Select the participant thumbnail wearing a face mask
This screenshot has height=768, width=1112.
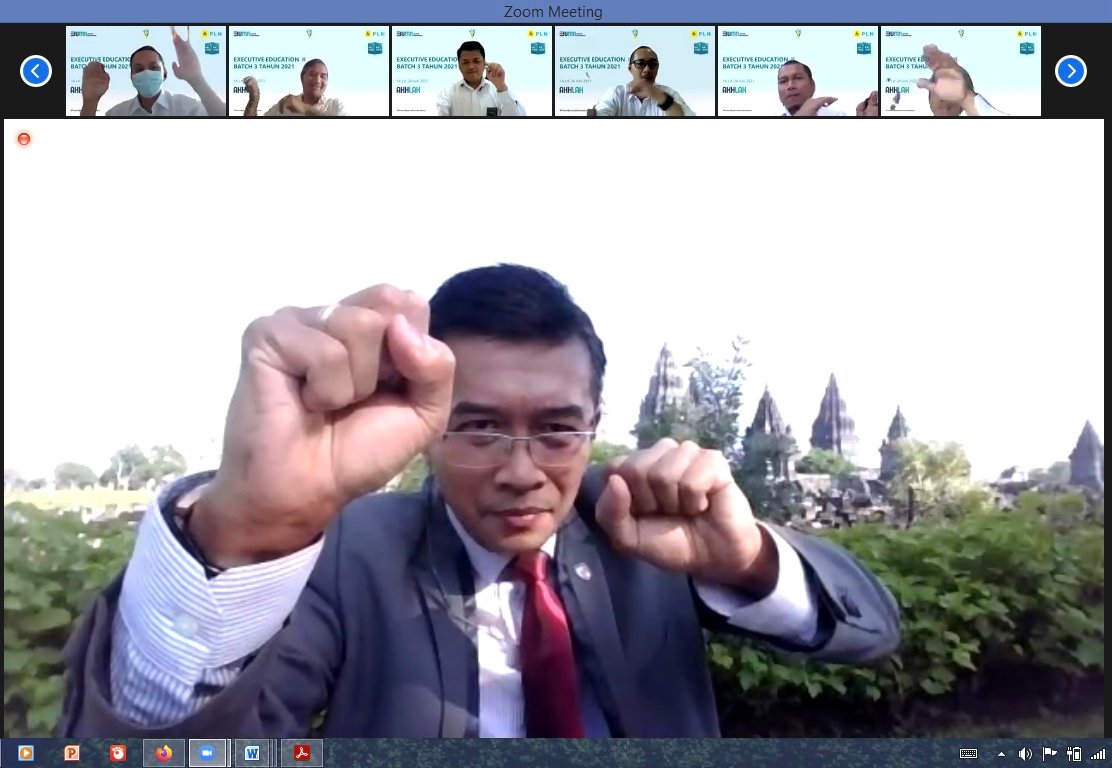coord(146,71)
